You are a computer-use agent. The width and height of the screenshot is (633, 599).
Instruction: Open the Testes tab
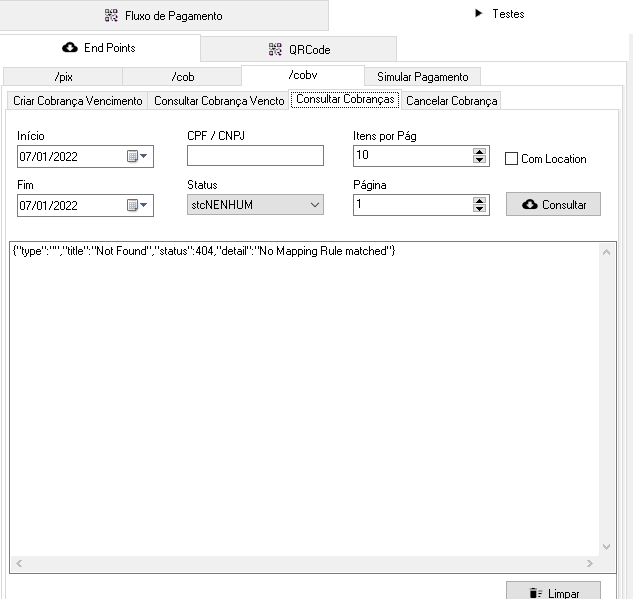tap(499, 14)
